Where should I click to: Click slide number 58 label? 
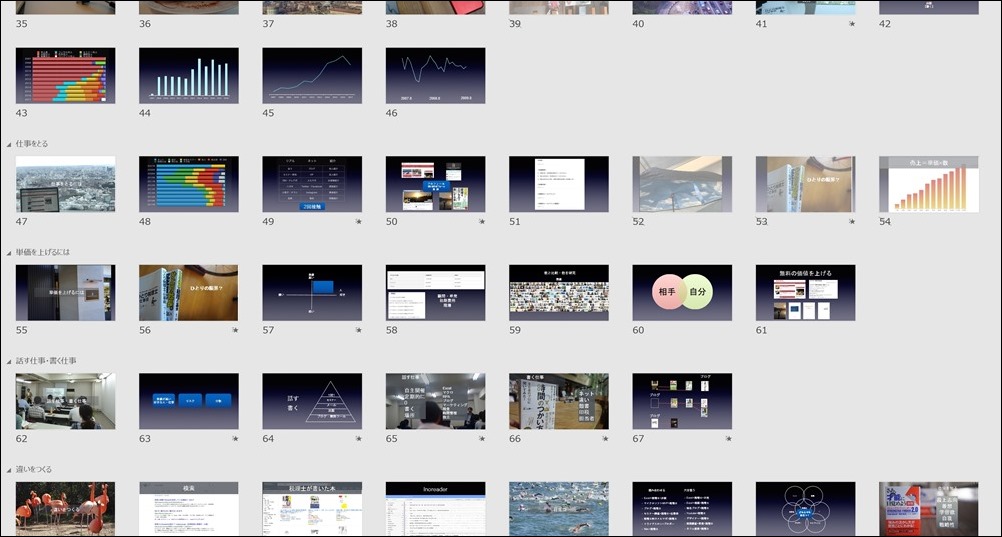pos(392,331)
